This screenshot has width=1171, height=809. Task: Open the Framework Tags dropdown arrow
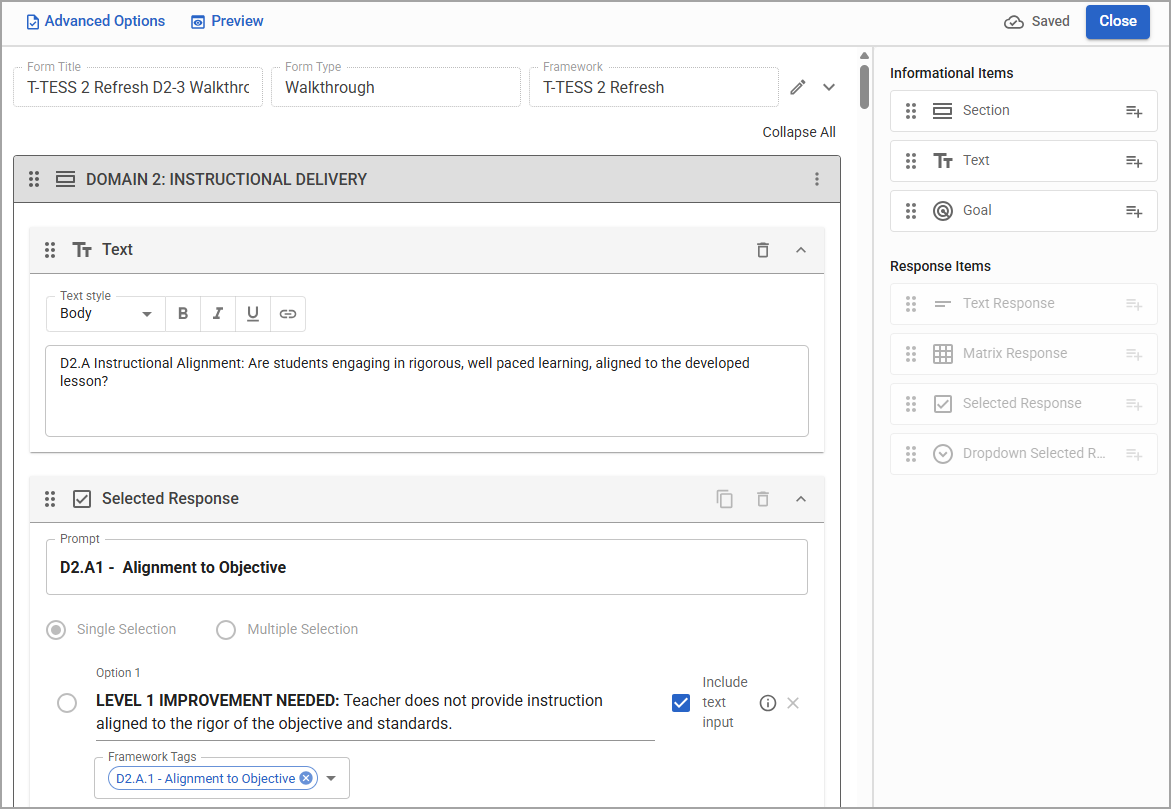332,778
